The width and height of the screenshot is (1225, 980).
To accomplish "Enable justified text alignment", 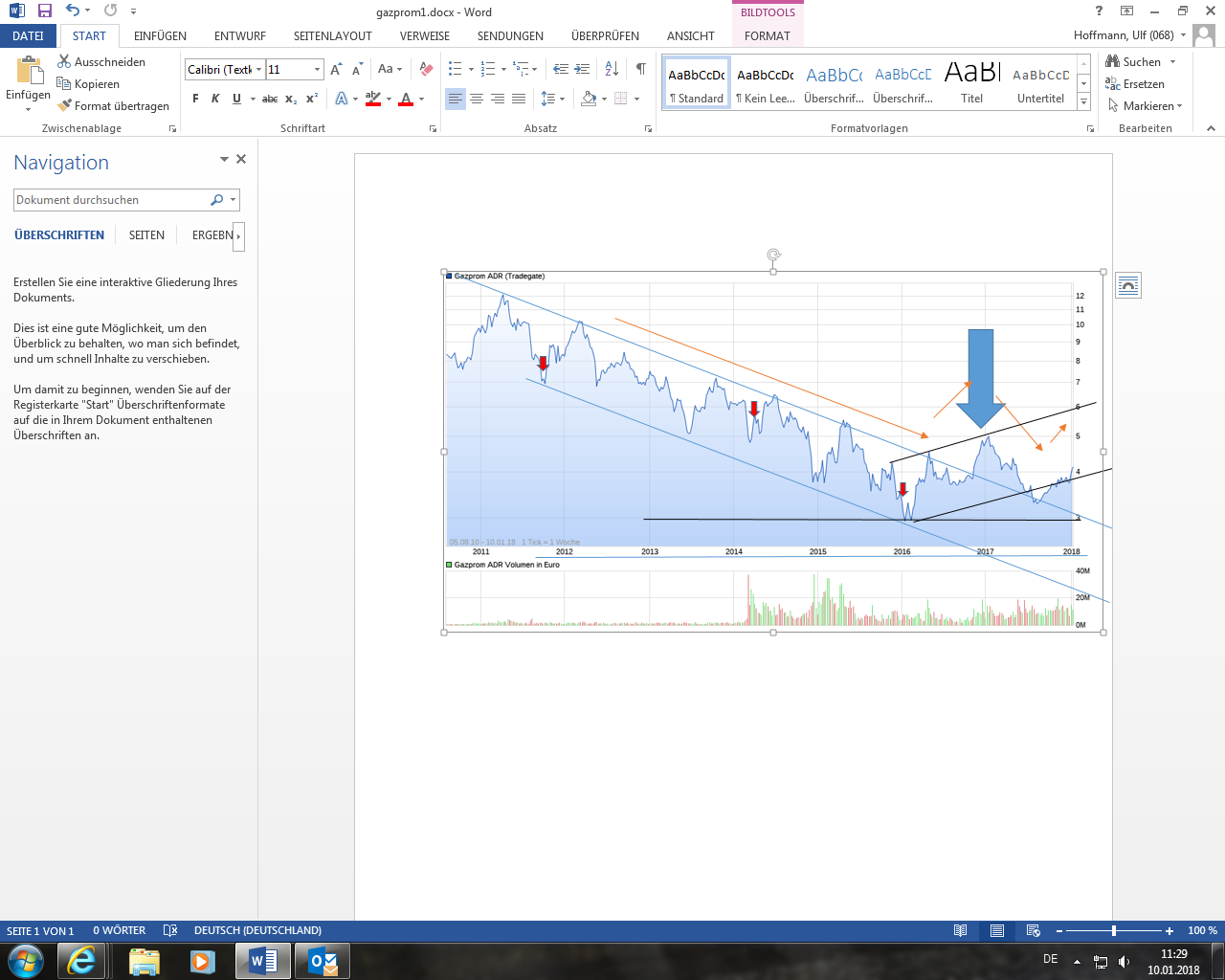I will click(518, 98).
